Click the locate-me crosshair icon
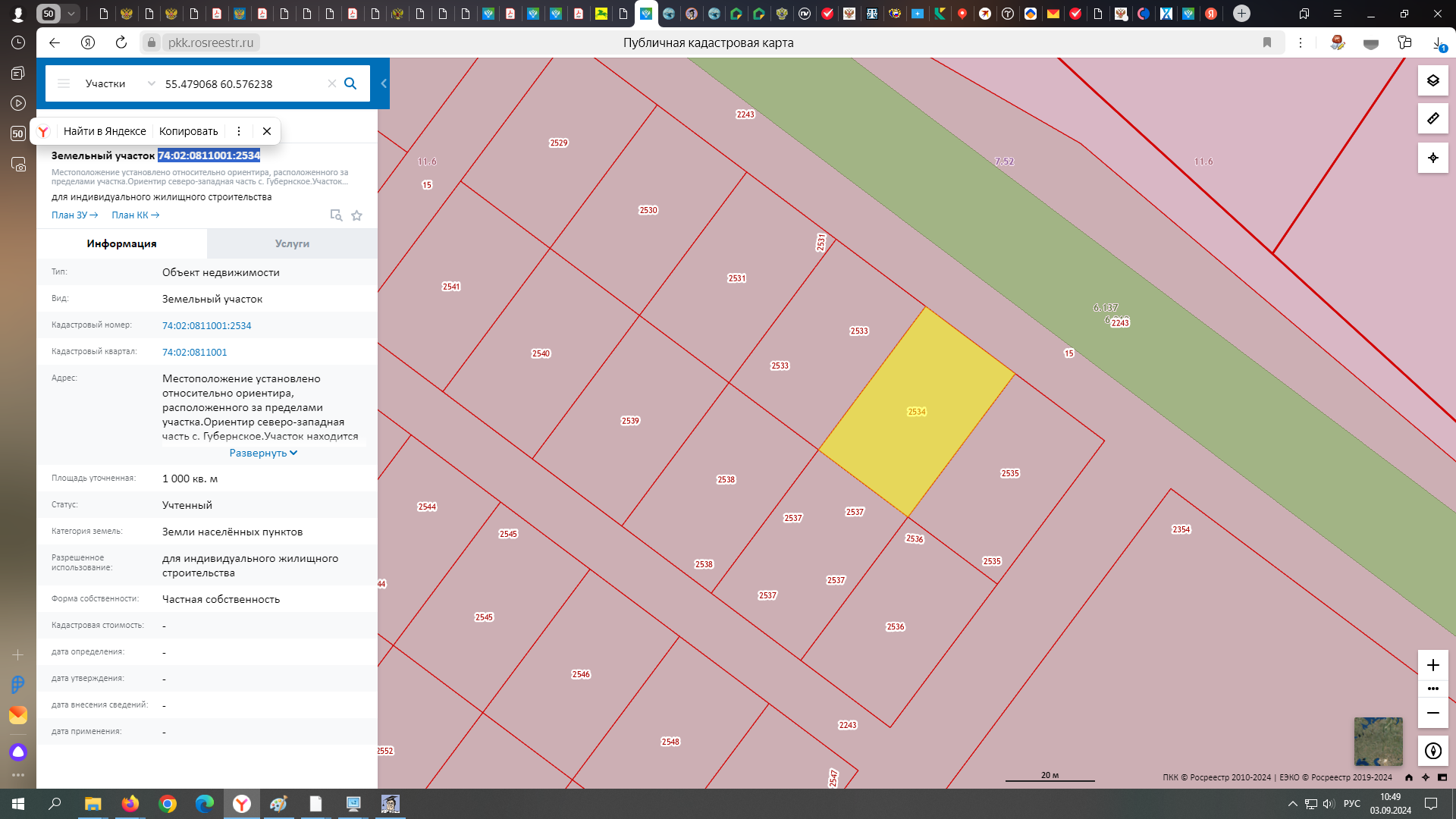Image resolution: width=1456 pixels, height=819 pixels. (1432, 158)
